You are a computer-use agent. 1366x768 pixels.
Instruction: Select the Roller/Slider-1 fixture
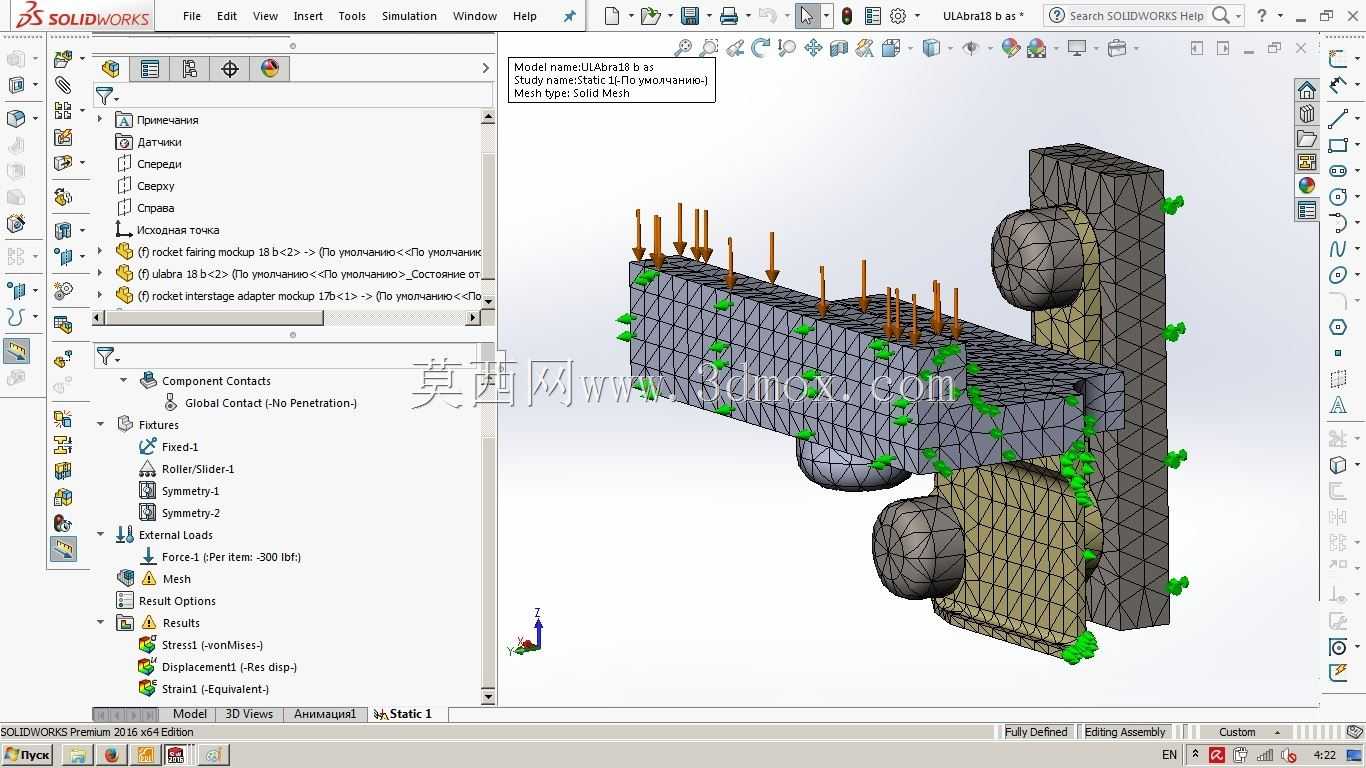pyautogui.click(x=198, y=469)
